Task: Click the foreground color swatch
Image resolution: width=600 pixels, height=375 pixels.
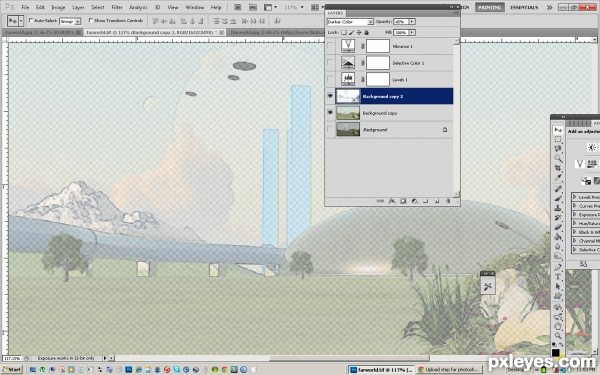Action: click(x=556, y=352)
